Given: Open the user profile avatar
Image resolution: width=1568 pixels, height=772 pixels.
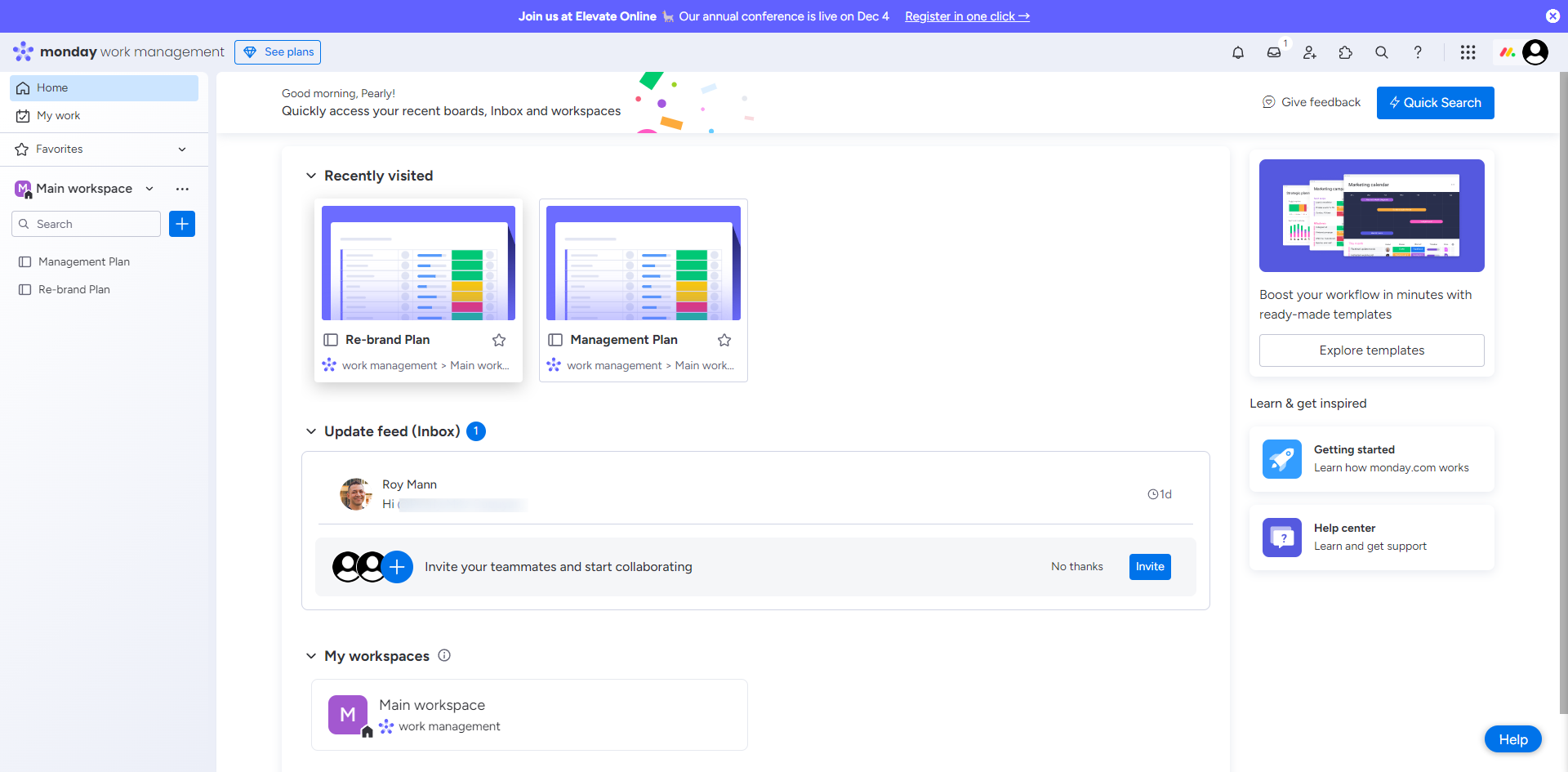Looking at the screenshot, I should 1535,52.
